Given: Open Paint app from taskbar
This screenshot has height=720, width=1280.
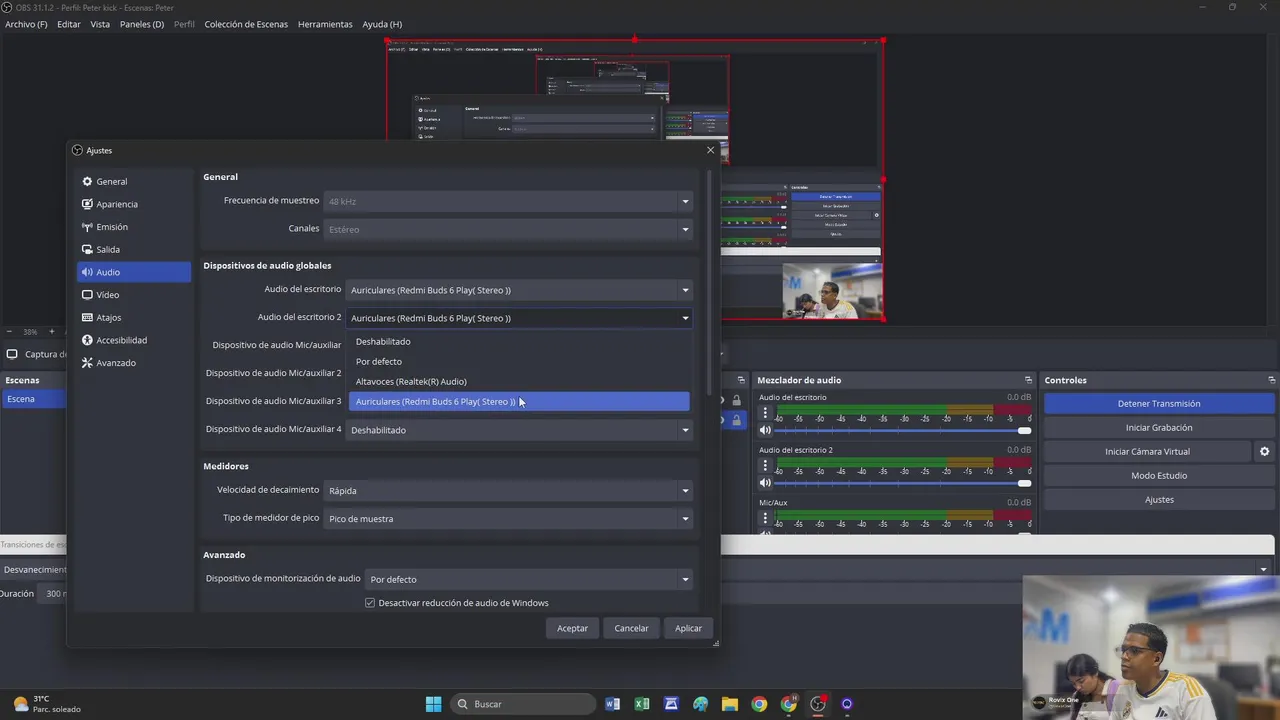Looking at the screenshot, I should pyautogui.click(x=700, y=704).
